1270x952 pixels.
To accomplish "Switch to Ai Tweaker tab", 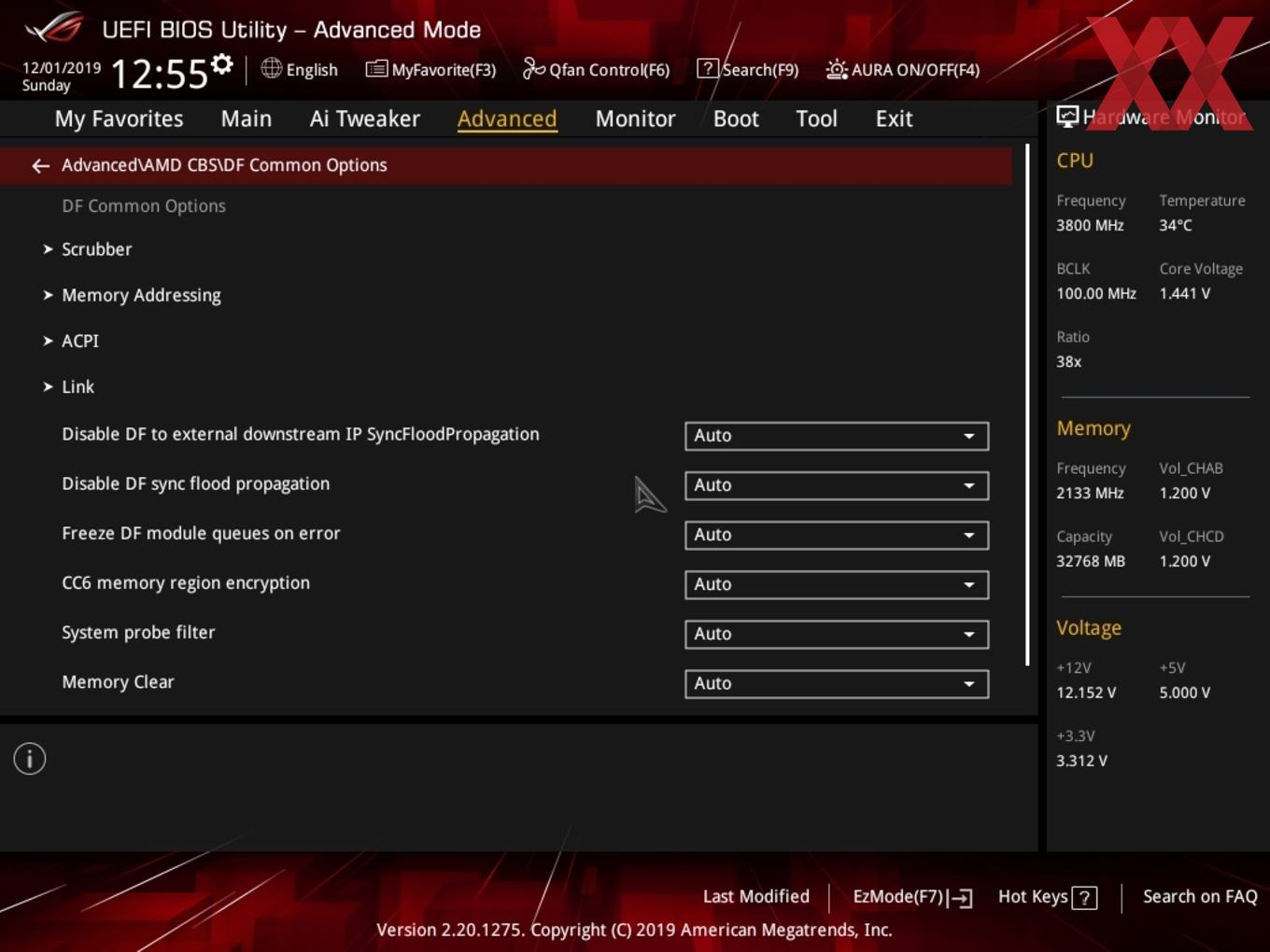I will 365,119.
